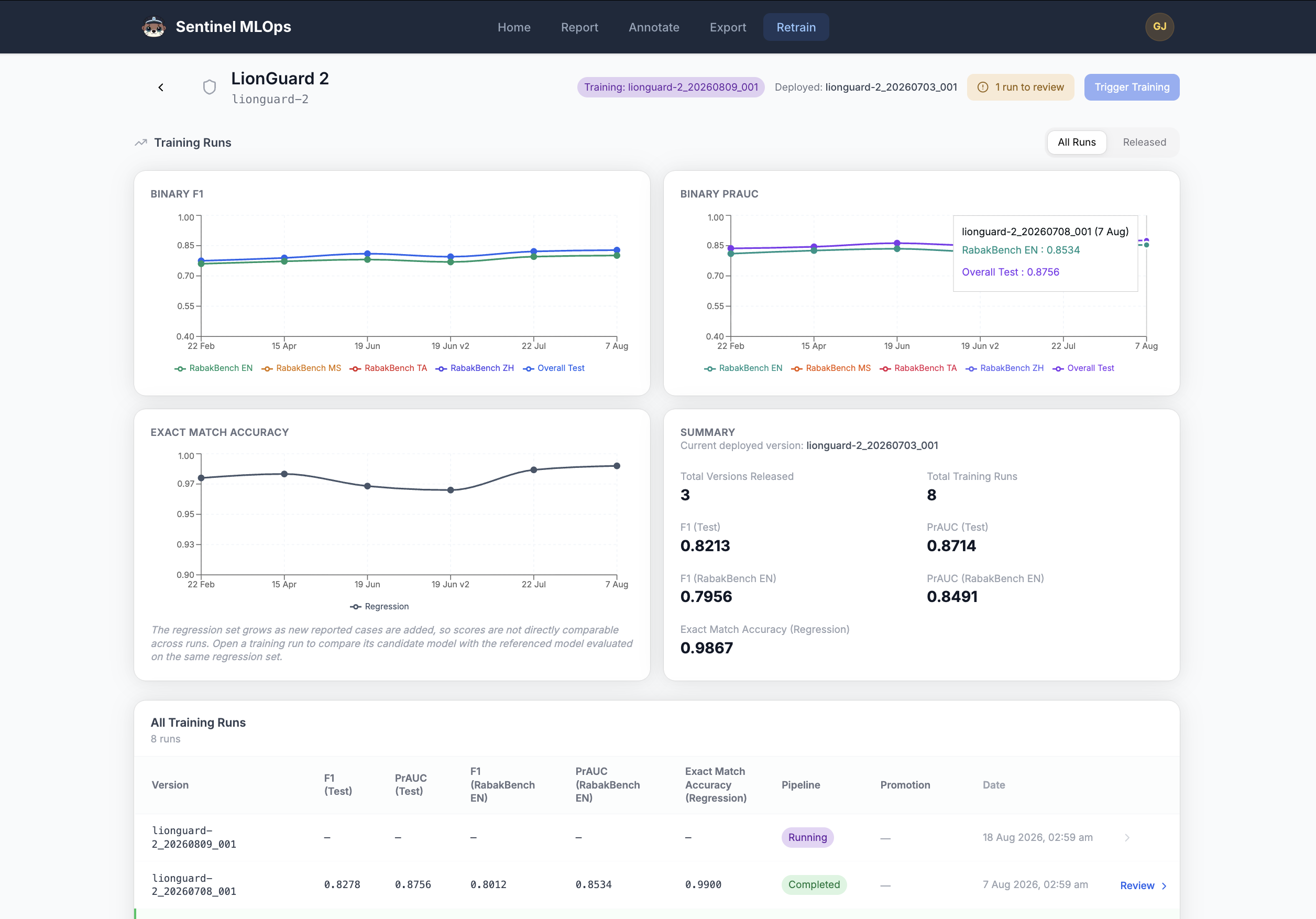Switch to the Released runs filter
The image size is (1316, 919).
click(x=1144, y=142)
